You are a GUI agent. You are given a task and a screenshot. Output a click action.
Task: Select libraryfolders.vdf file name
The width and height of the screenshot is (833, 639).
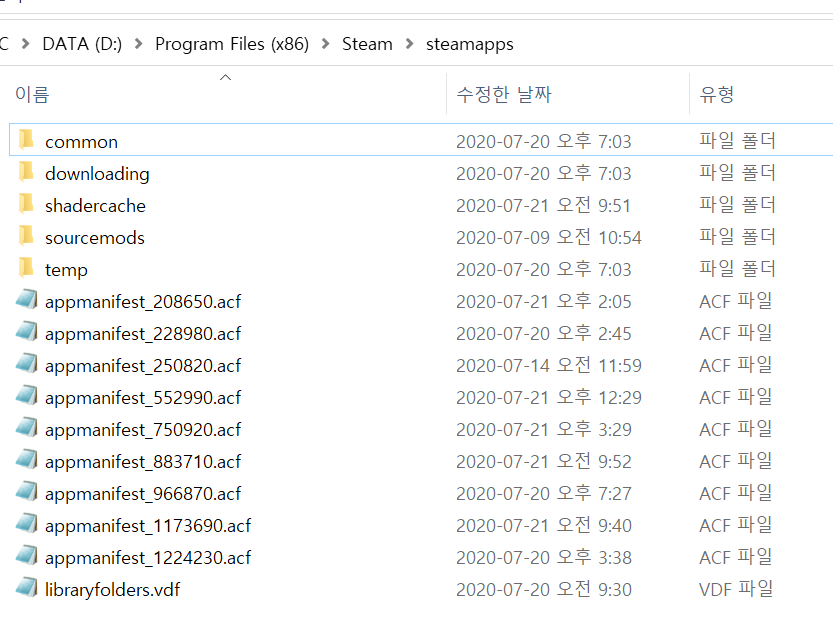coord(113,590)
